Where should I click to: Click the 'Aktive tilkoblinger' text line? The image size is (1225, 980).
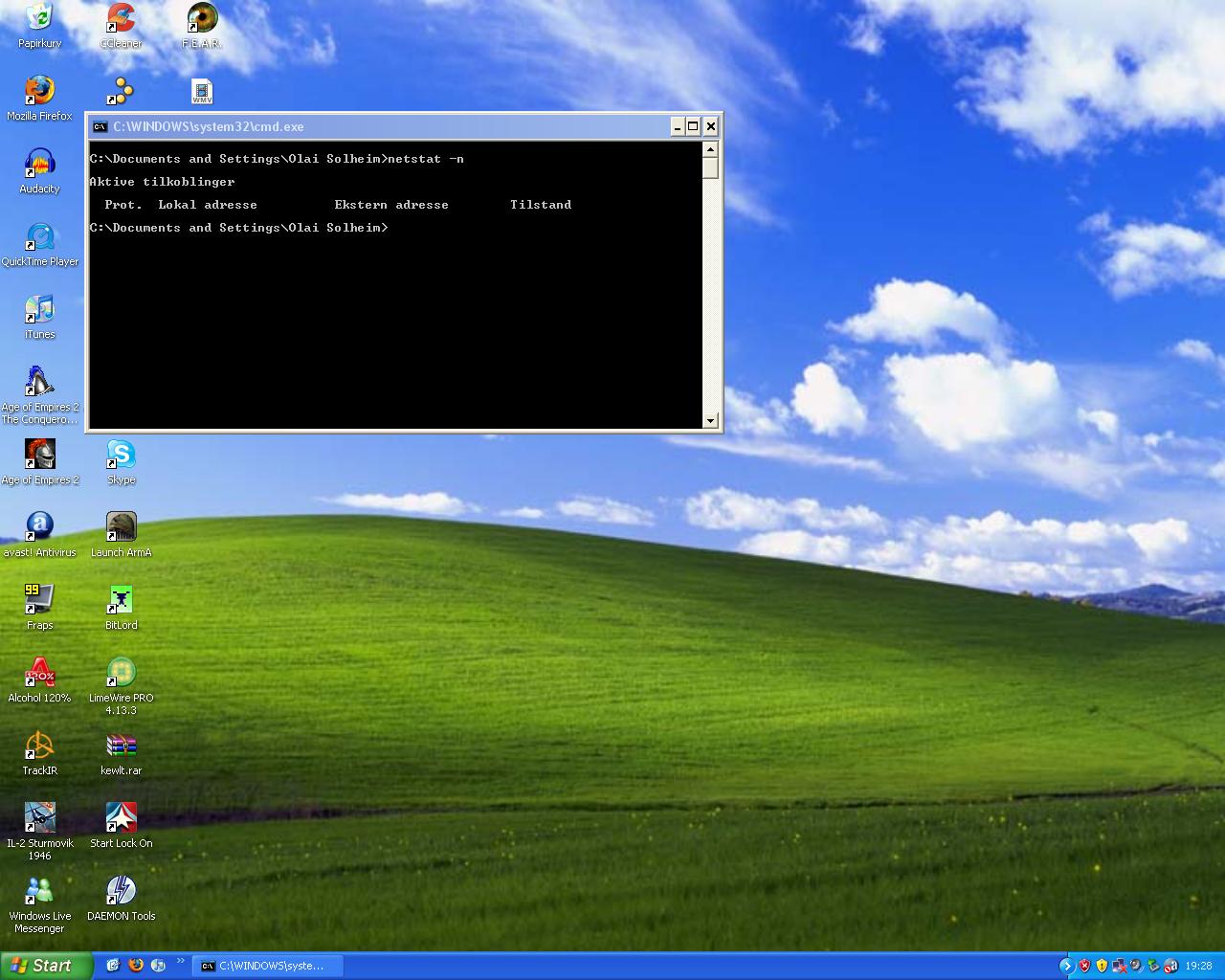click(x=162, y=182)
